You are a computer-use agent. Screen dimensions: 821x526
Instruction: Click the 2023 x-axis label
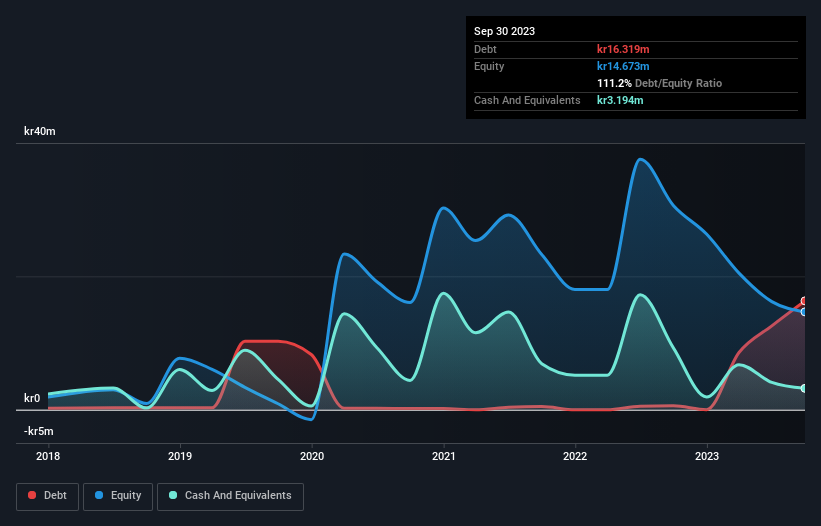tap(707, 456)
